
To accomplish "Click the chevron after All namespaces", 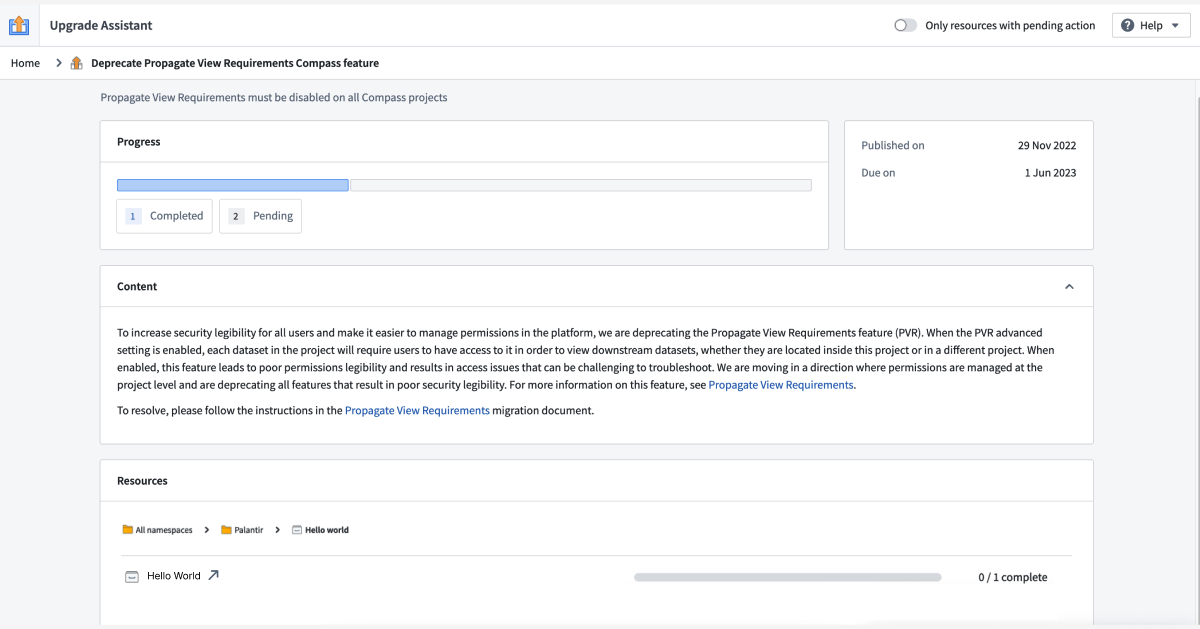I will tap(207, 530).
